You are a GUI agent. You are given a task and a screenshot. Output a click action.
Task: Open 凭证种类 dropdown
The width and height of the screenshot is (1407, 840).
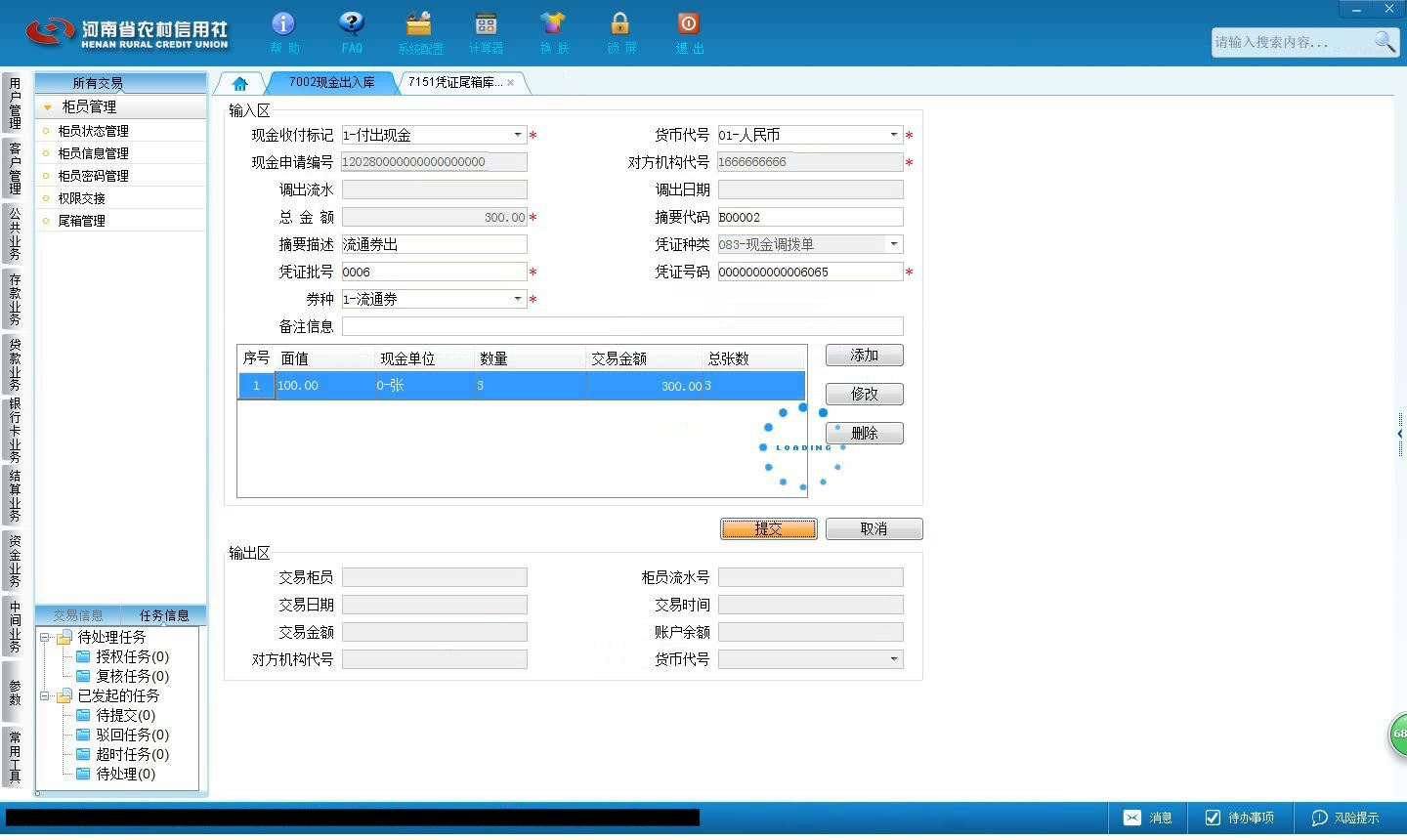[894, 244]
